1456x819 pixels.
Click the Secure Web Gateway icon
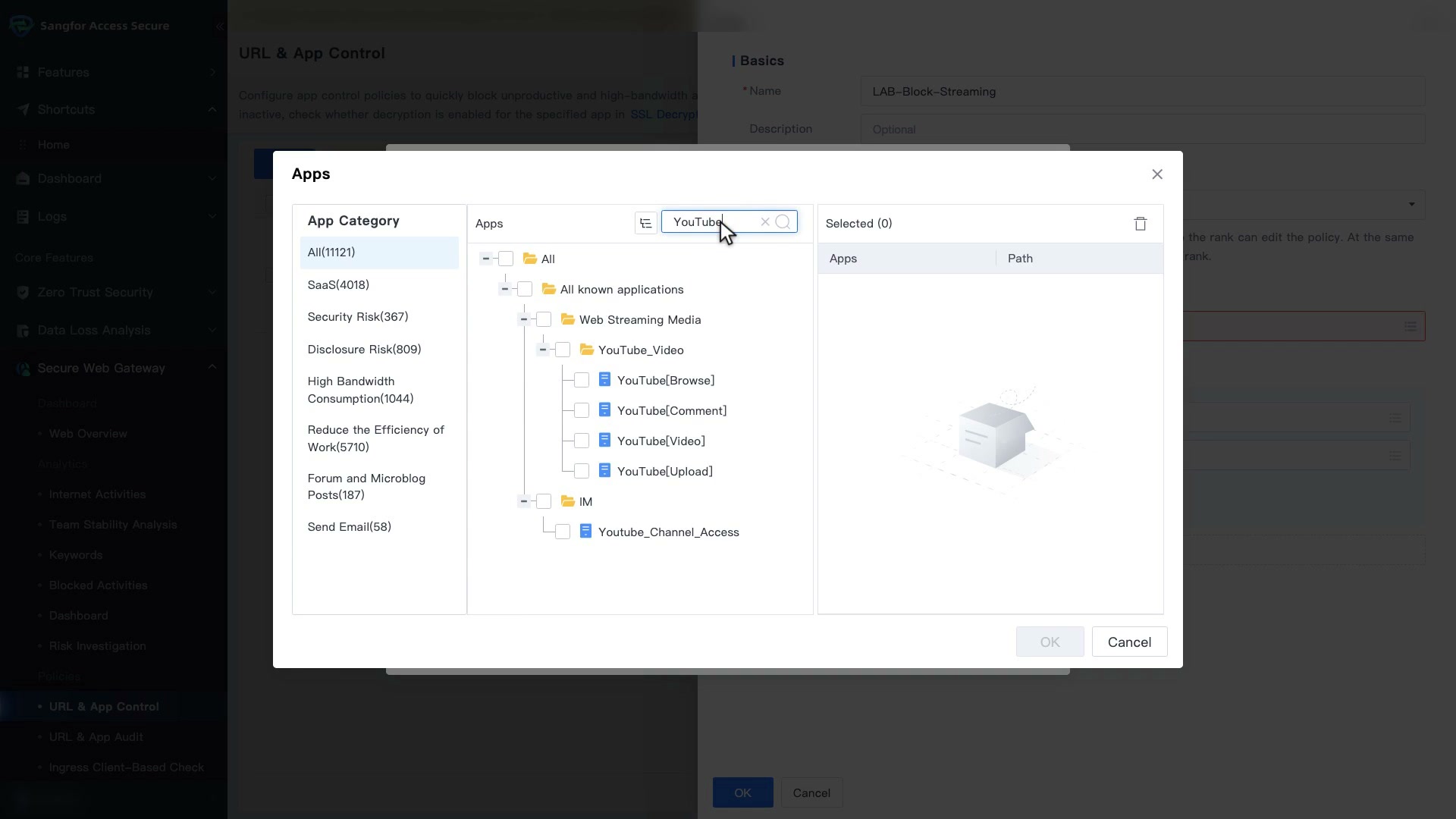23,369
